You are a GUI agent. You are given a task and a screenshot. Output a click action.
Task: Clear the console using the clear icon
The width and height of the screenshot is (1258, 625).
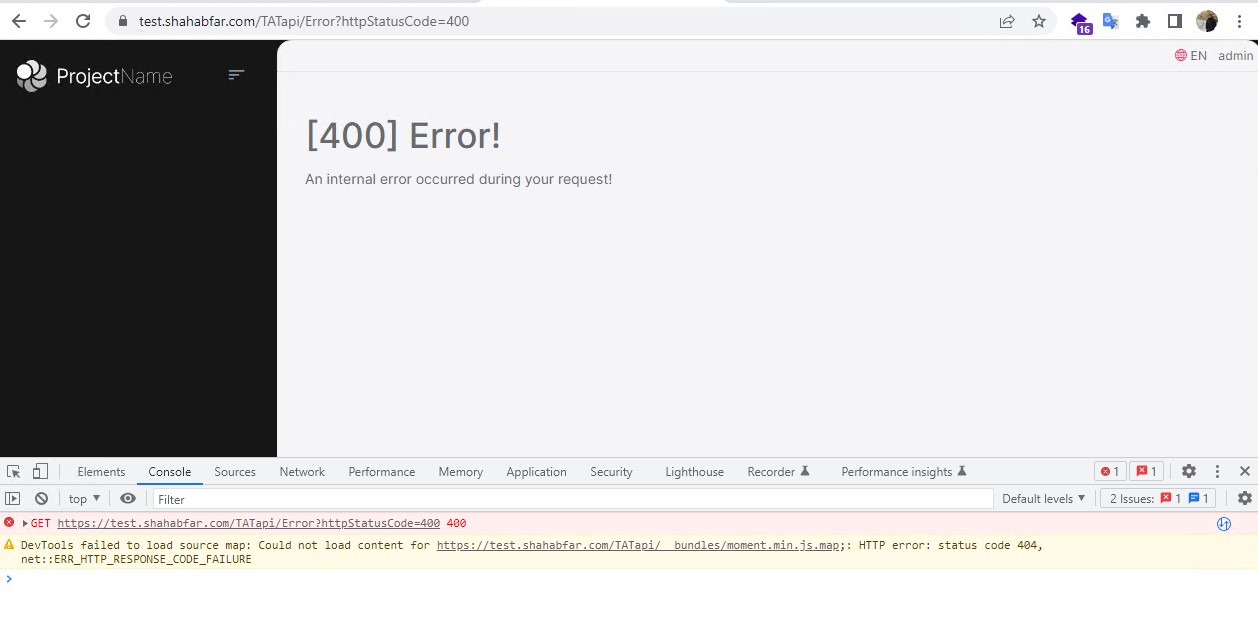click(x=41, y=498)
